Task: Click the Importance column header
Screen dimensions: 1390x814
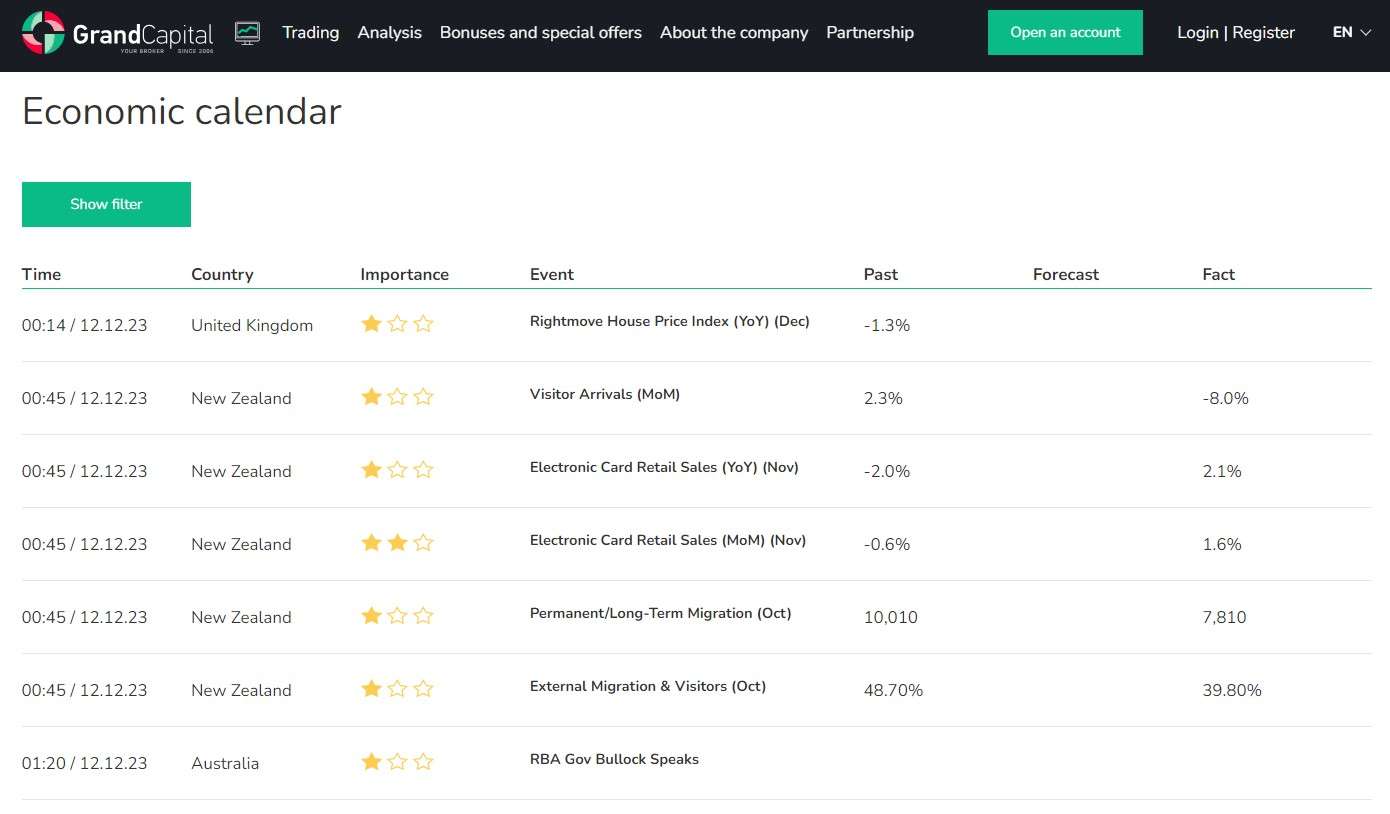Action: (404, 274)
